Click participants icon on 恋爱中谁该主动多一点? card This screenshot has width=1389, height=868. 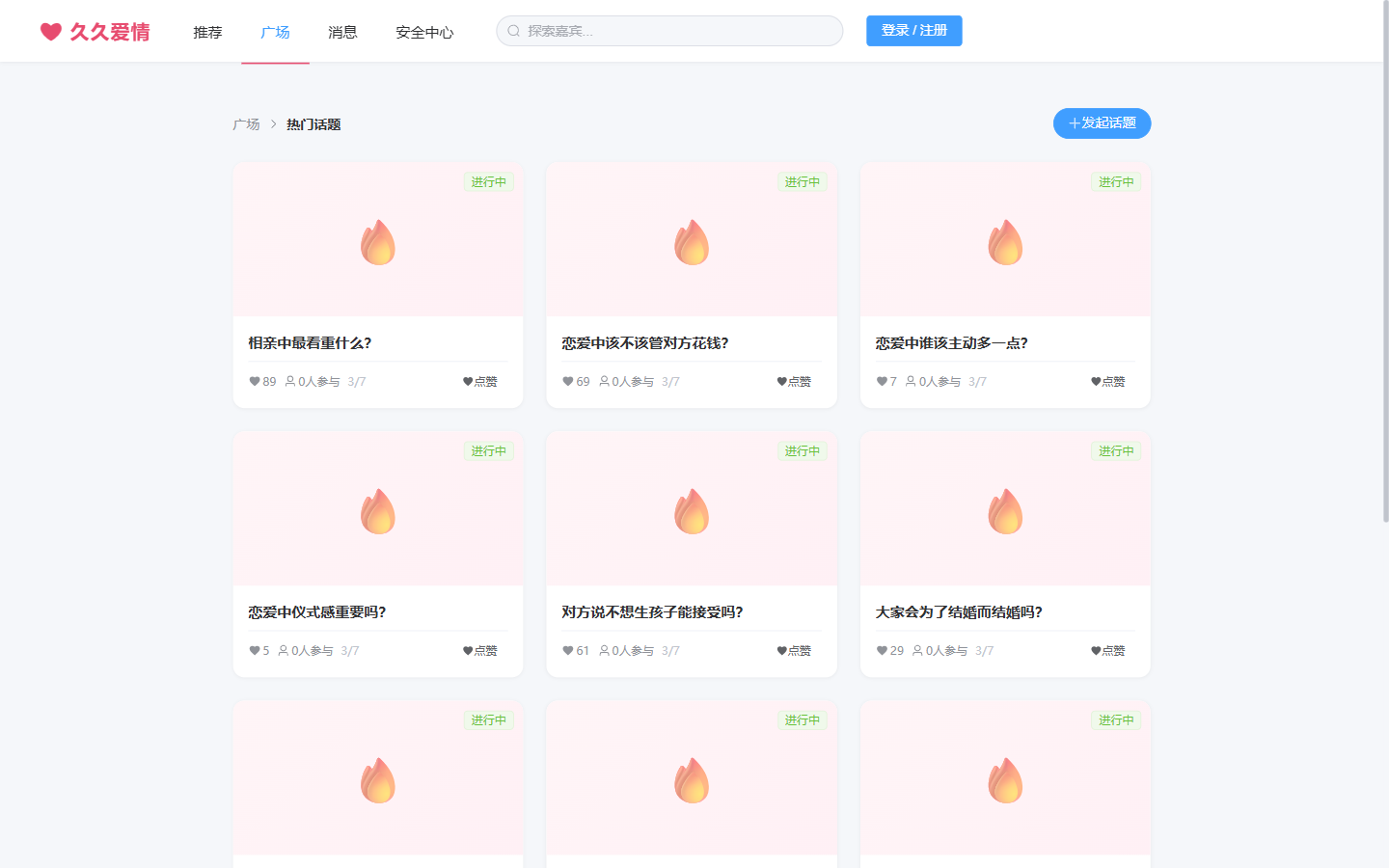(911, 381)
